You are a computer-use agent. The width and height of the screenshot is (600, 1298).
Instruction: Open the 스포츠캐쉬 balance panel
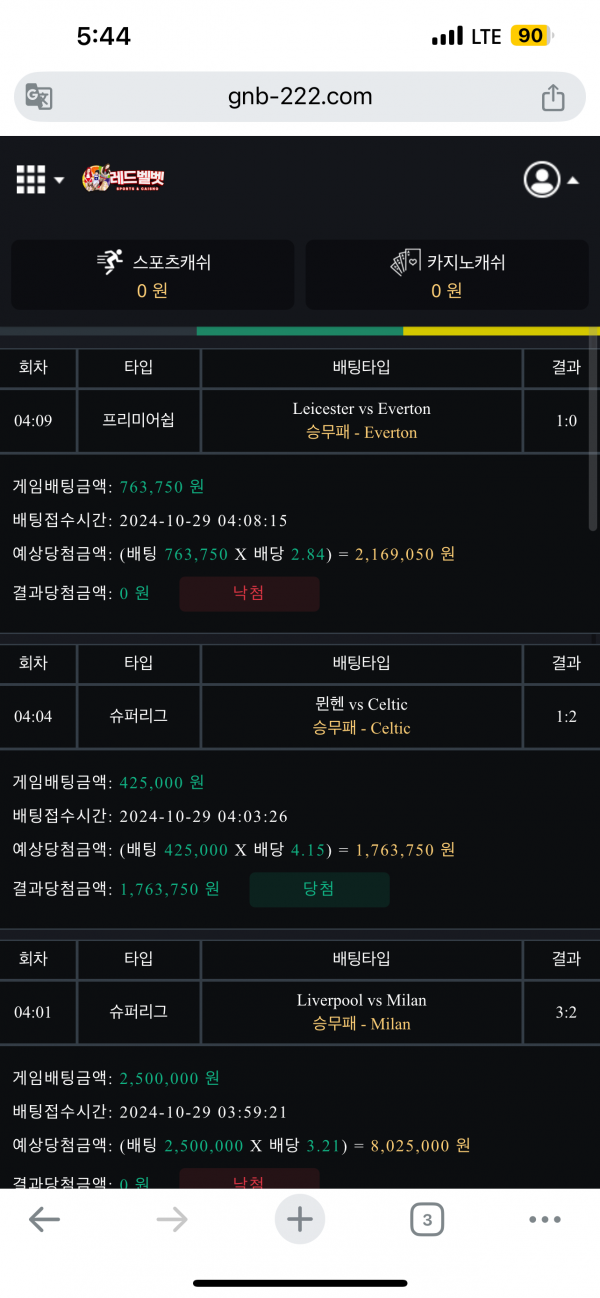point(153,275)
